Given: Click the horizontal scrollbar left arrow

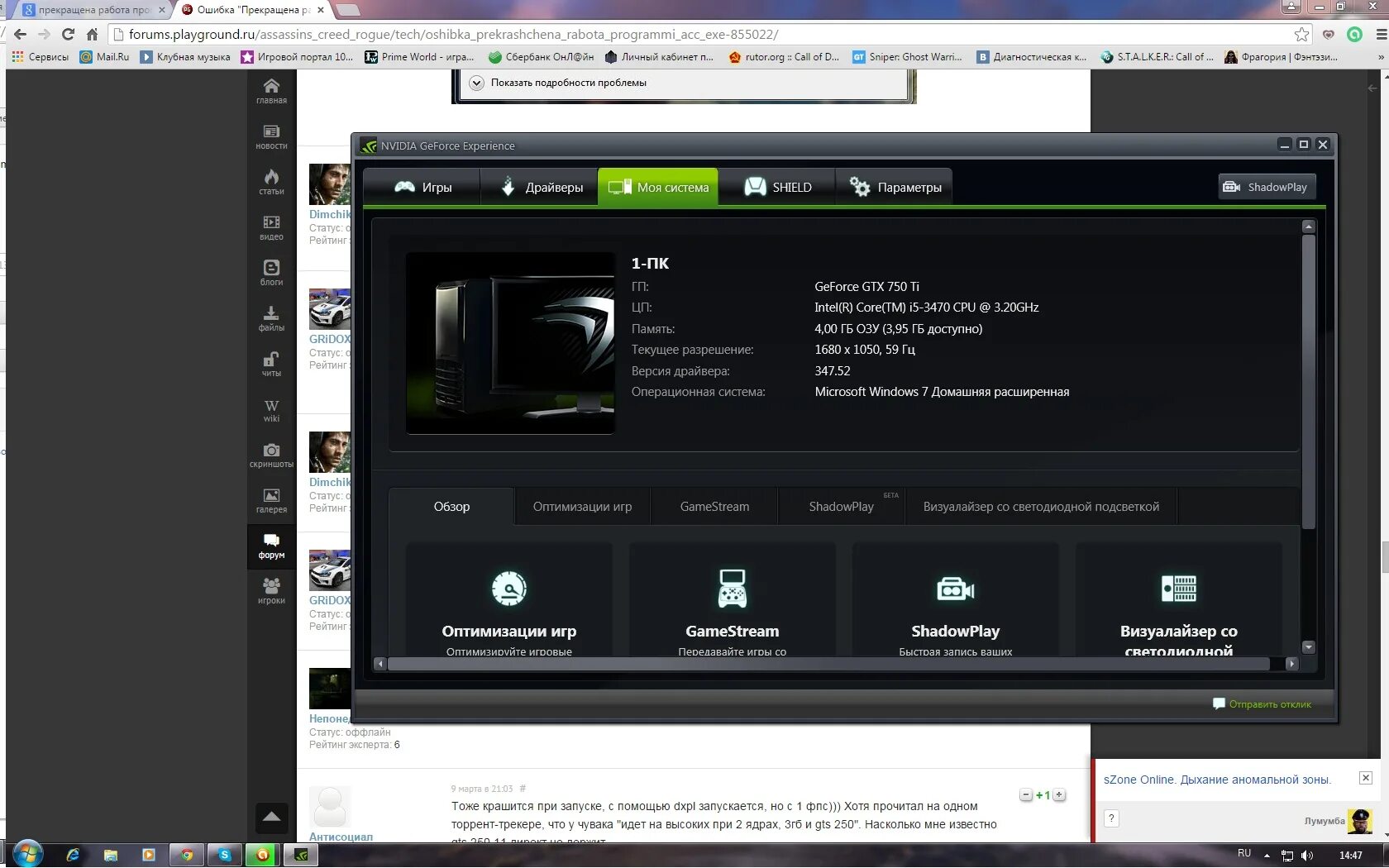Looking at the screenshot, I should [379, 663].
